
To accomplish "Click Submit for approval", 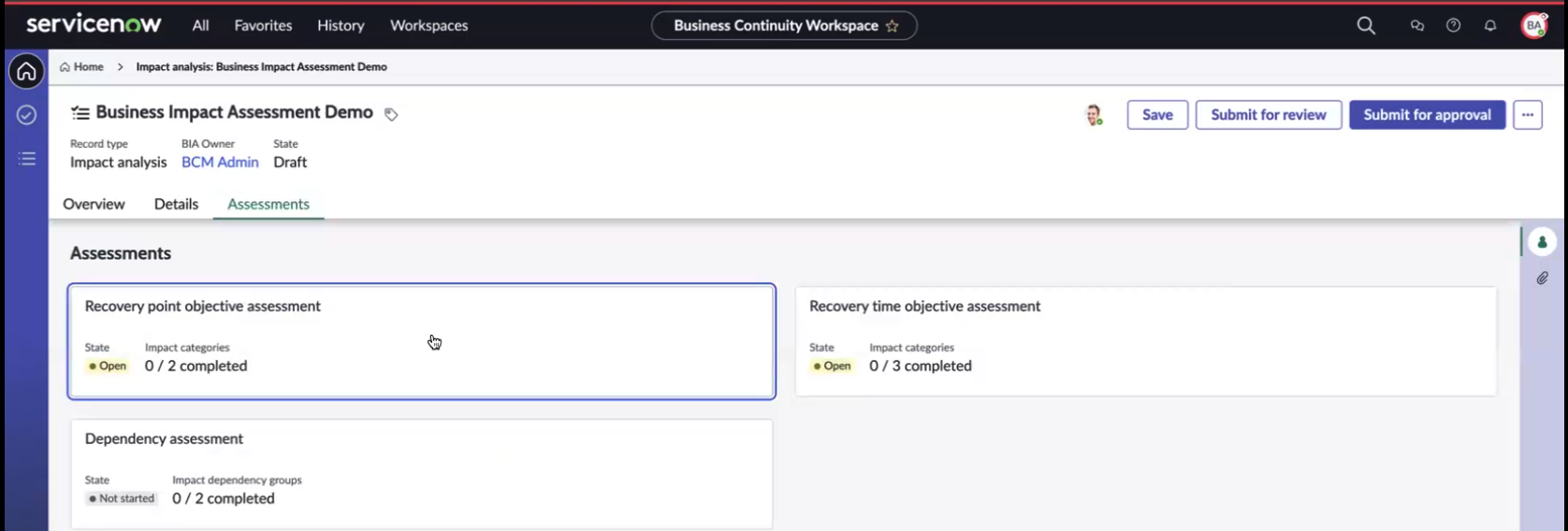I will 1427,115.
